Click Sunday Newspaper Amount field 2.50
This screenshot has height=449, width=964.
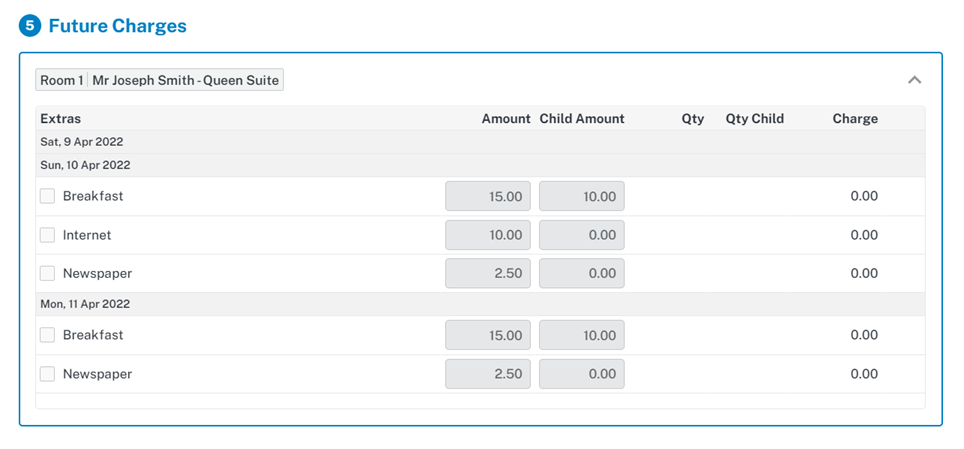click(x=487, y=273)
